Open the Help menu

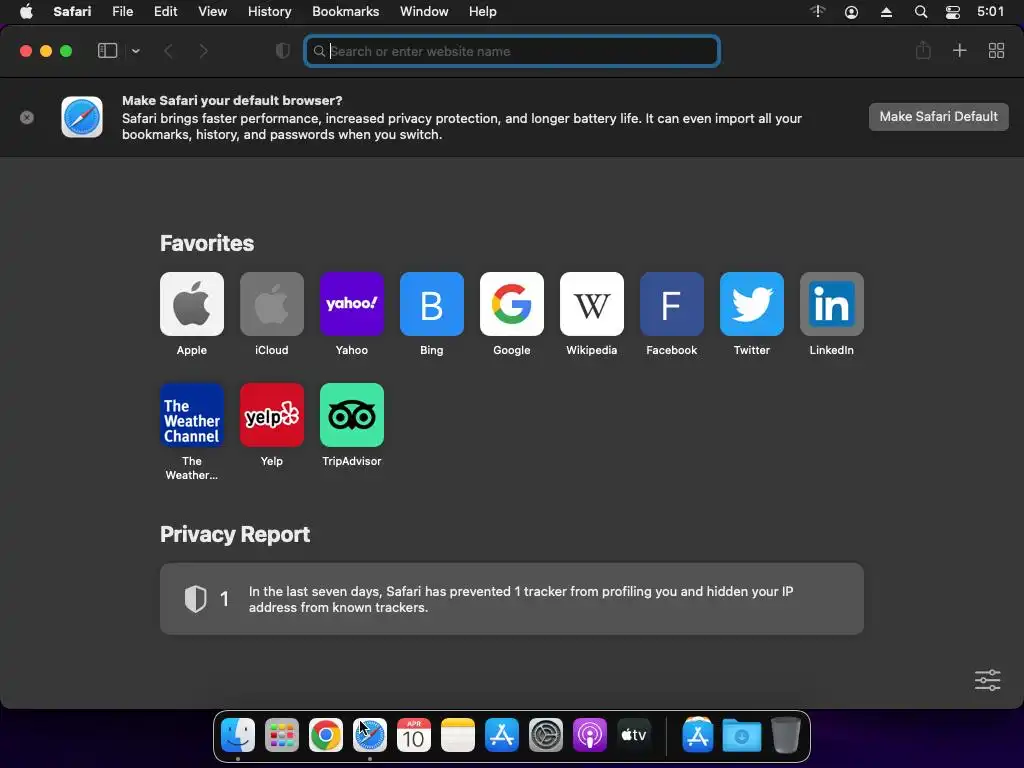tap(483, 12)
